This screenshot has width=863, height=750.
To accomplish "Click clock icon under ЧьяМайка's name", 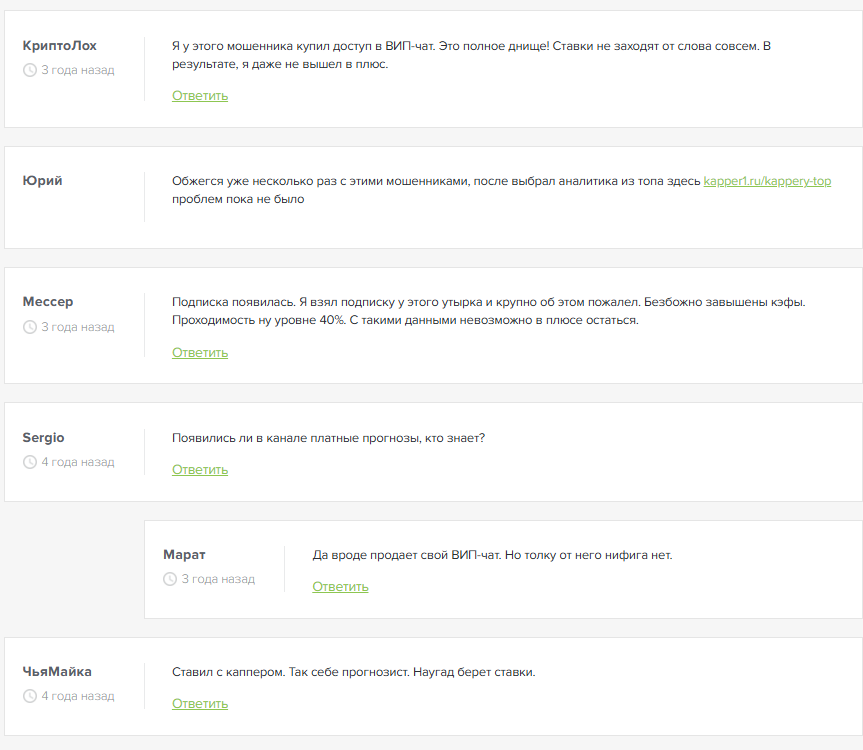I will coord(30,696).
